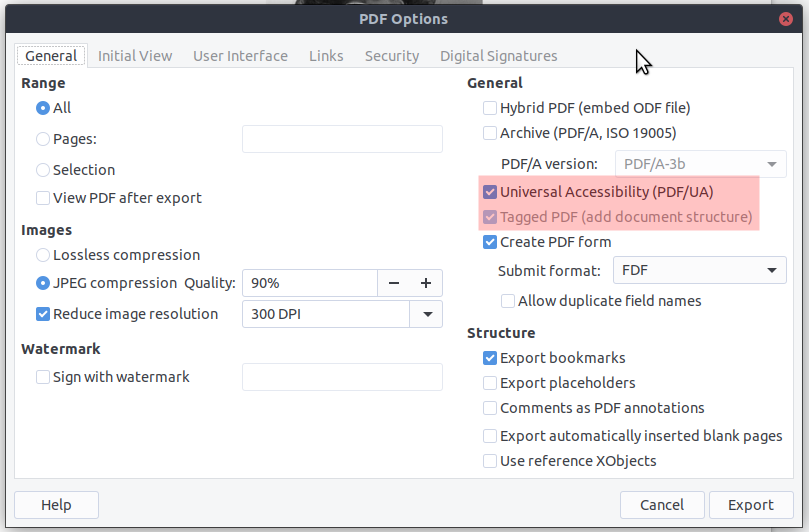This screenshot has height=532, width=809.
Task: Enable Export placeholders checkbox
Action: 490,383
